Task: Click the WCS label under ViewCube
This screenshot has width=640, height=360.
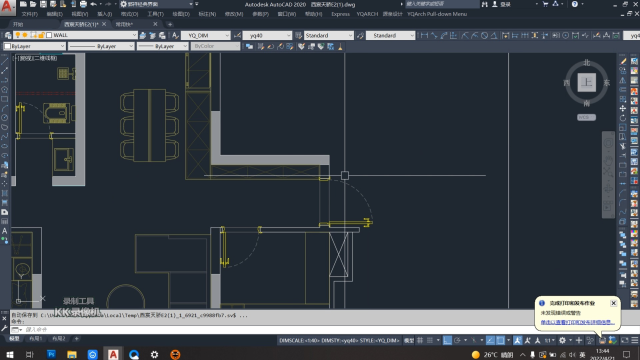Action: tap(587, 117)
